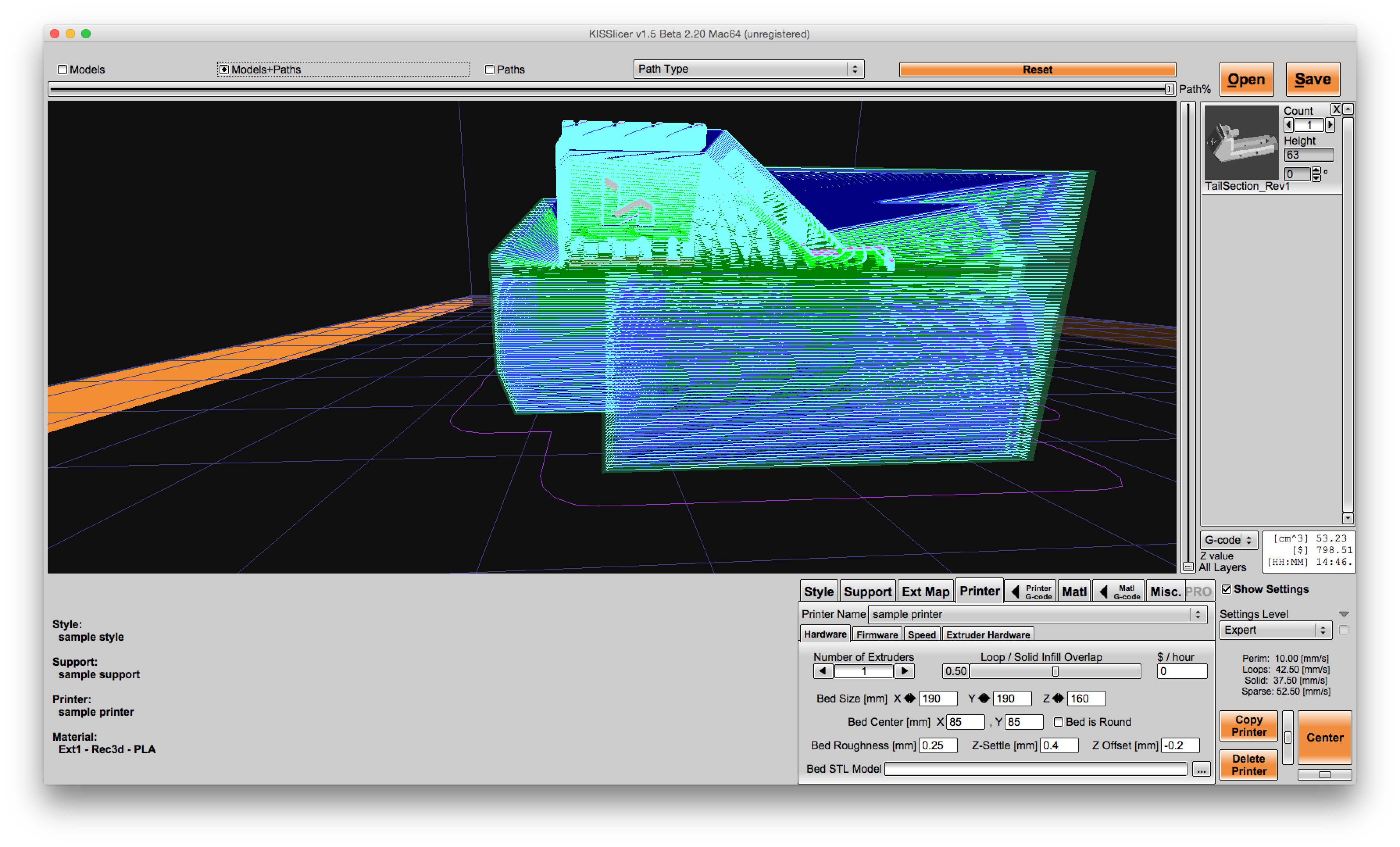Image resolution: width=1400 pixels, height=847 pixels.
Task: Decrease model Count with left arrow
Action: coord(1289,125)
